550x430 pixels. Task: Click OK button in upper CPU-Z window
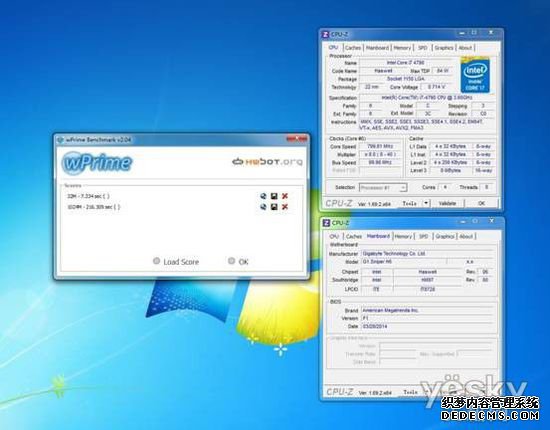point(482,203)
